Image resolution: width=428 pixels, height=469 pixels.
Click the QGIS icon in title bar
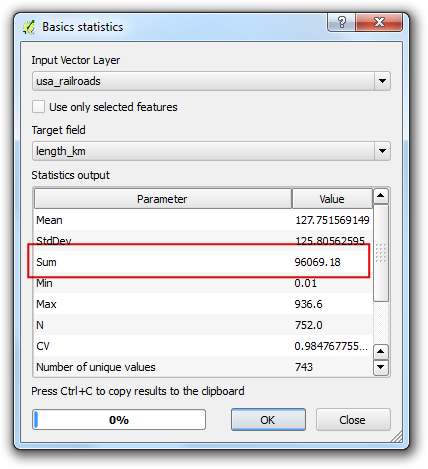pos(29,27)
